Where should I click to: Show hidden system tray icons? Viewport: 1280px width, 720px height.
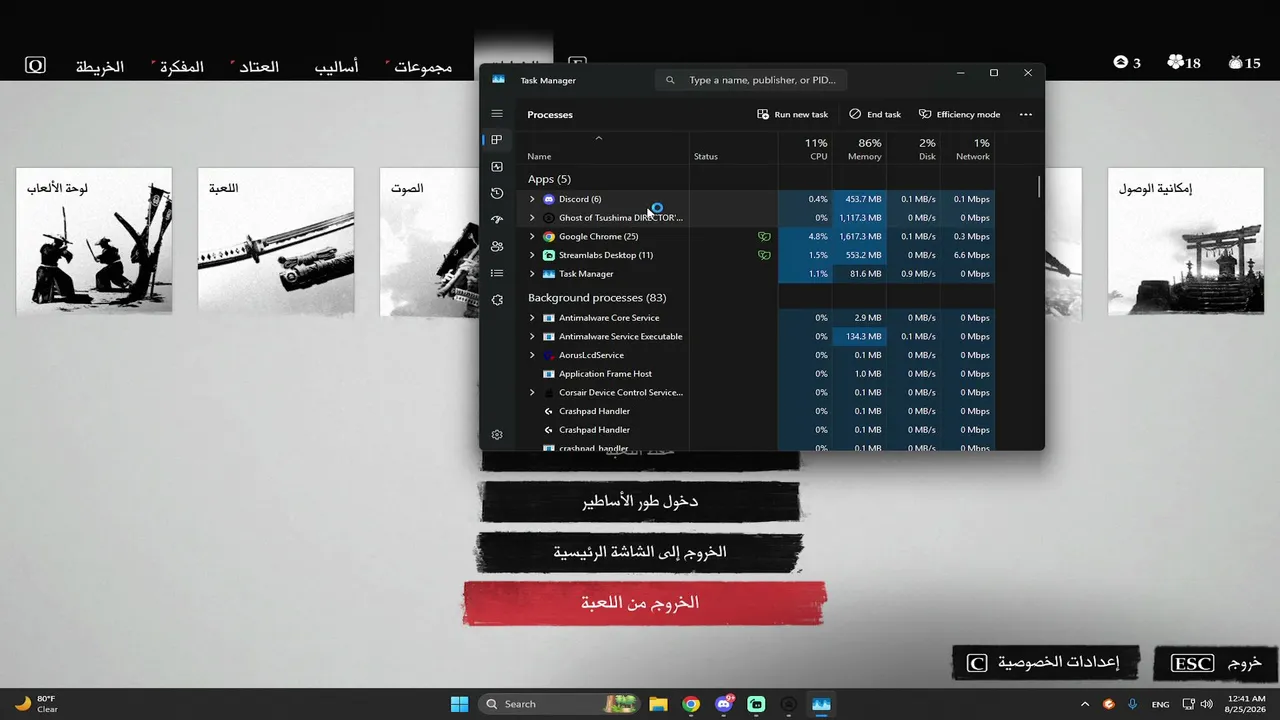tap(1085, 704)
